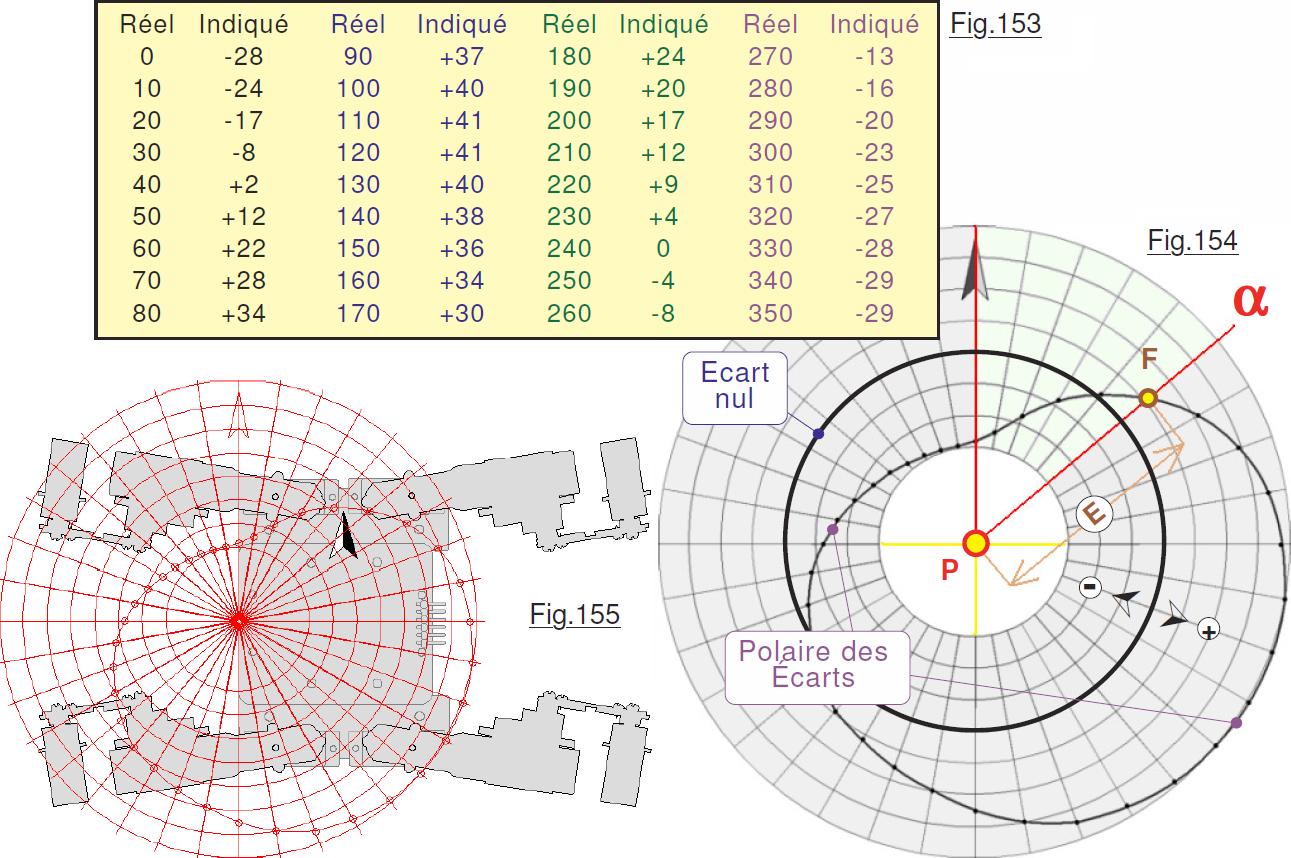Click the Réel cell '130'
Screen dimensions: 1291x858
pyautogui.click(x=358, y=185)
